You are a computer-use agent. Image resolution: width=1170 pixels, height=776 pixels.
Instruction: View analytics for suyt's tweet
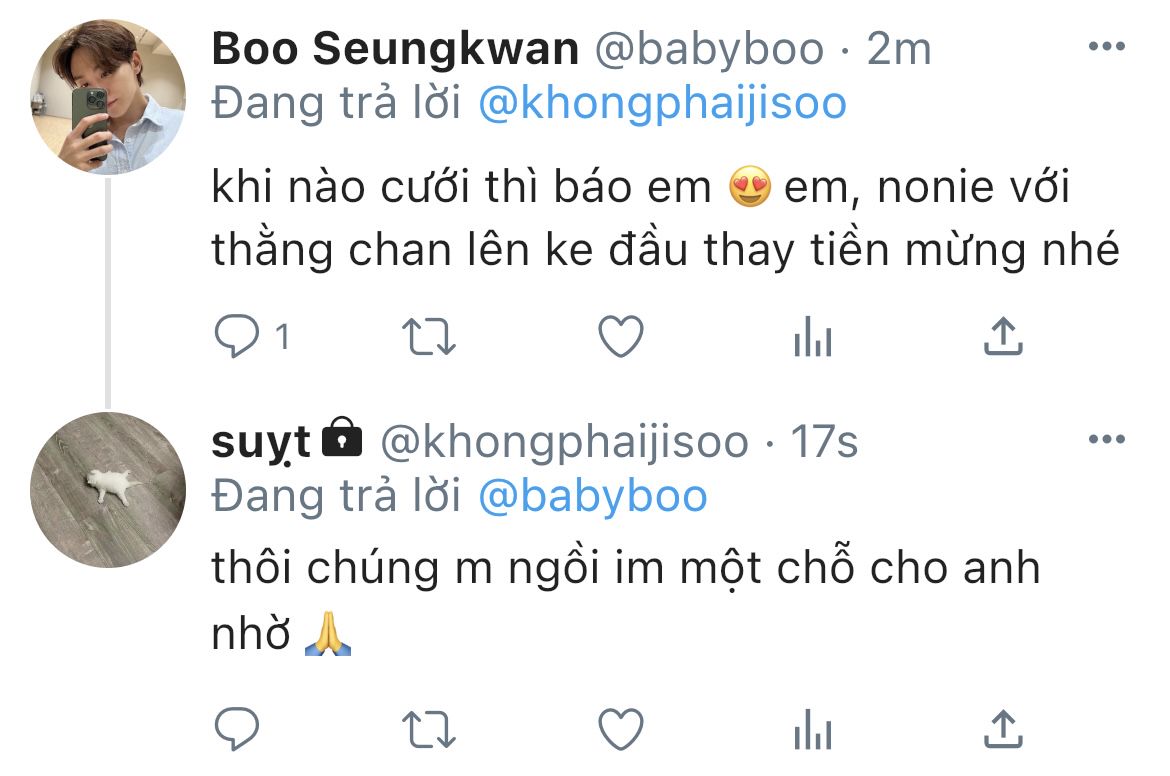pos(813,729)
